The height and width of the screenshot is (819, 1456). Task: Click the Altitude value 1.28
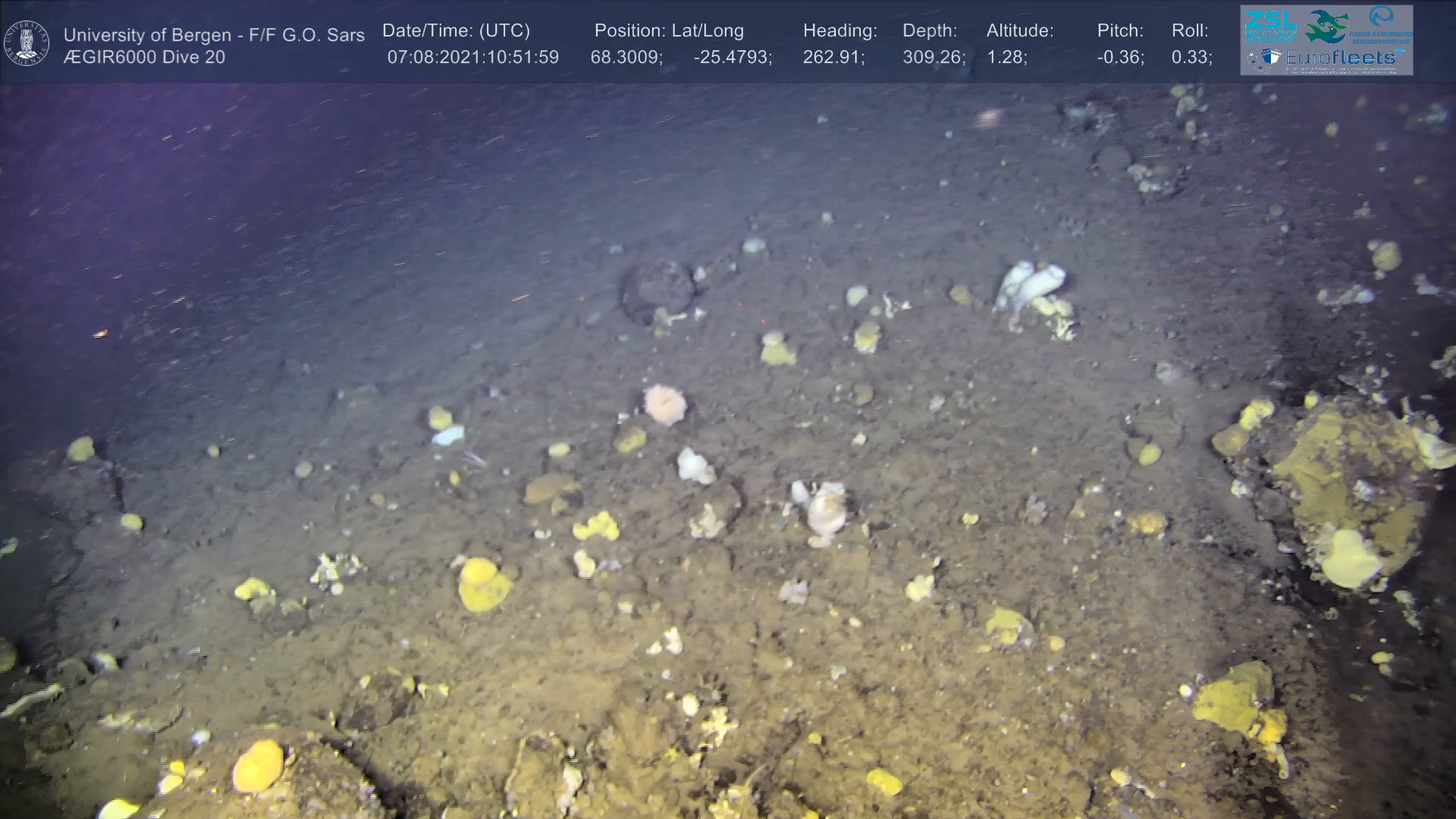pos(1006,57)
